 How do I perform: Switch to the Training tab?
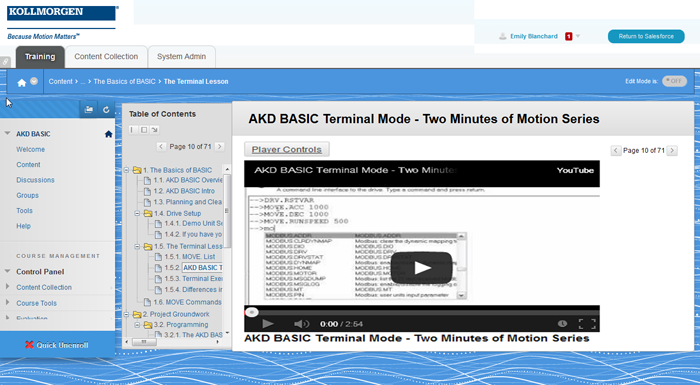40,57
